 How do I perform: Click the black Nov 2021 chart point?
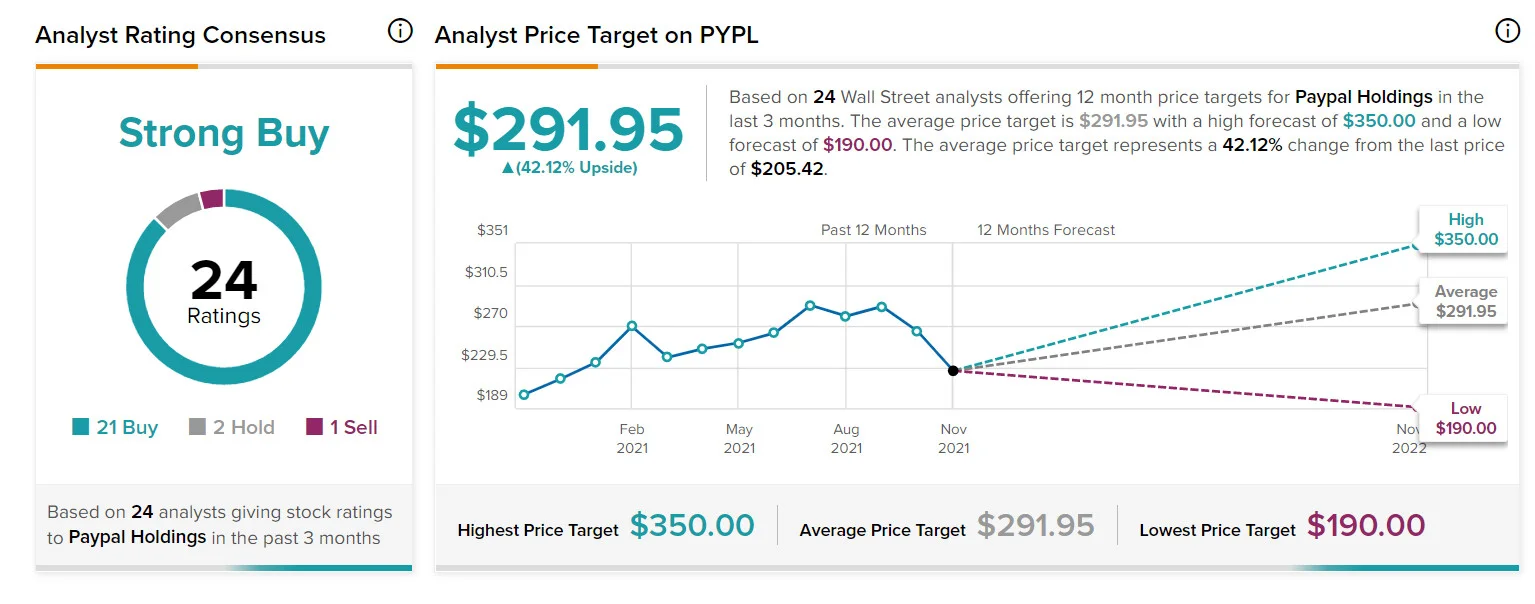[x=953, y=370]
